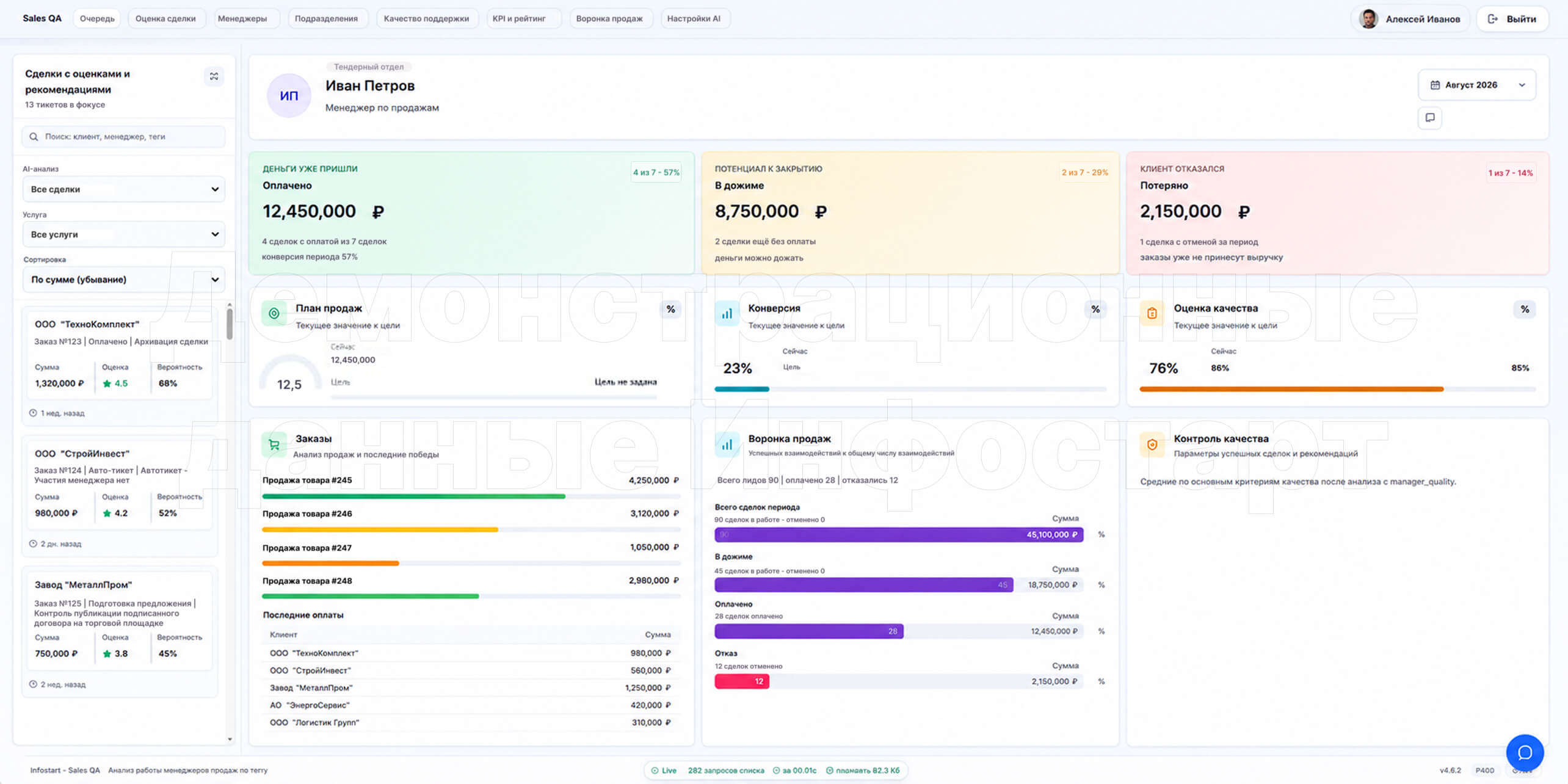Viewport: 1568px width, 784px height.
Task: Click the expand icon in deals panel header
Action: (x=214, y=76)
